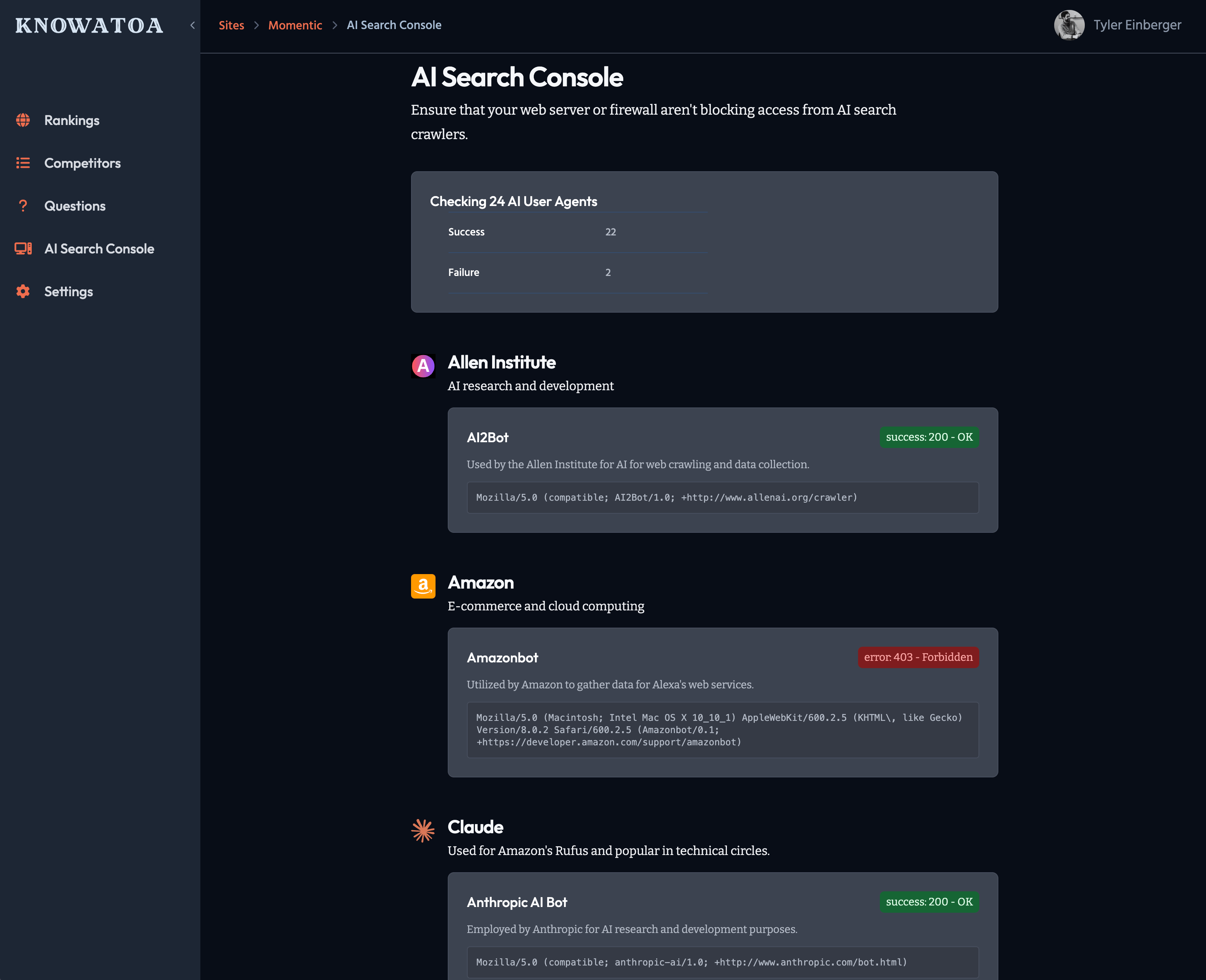Screen dimensions: 1206x980
Task: Click Amazonbot's error 403 Forbidden badge
Action: (x=918, y=657)
